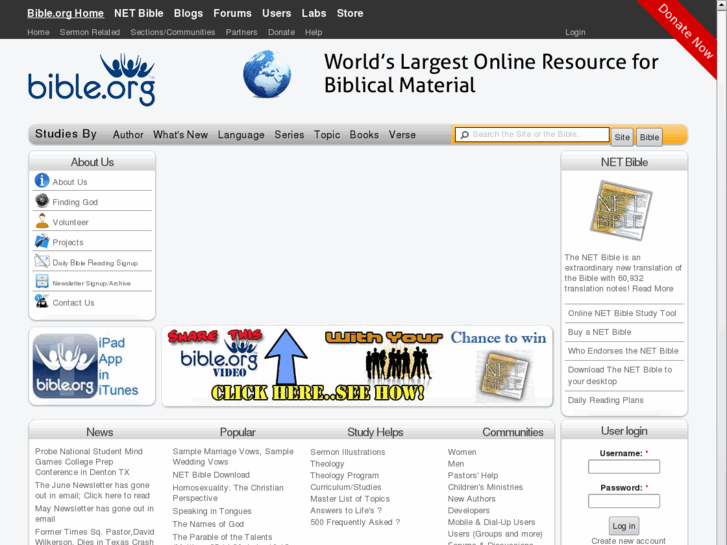Screen dimensions: 727x545
Task: Click the Log in button
Action: click(624, 526)
